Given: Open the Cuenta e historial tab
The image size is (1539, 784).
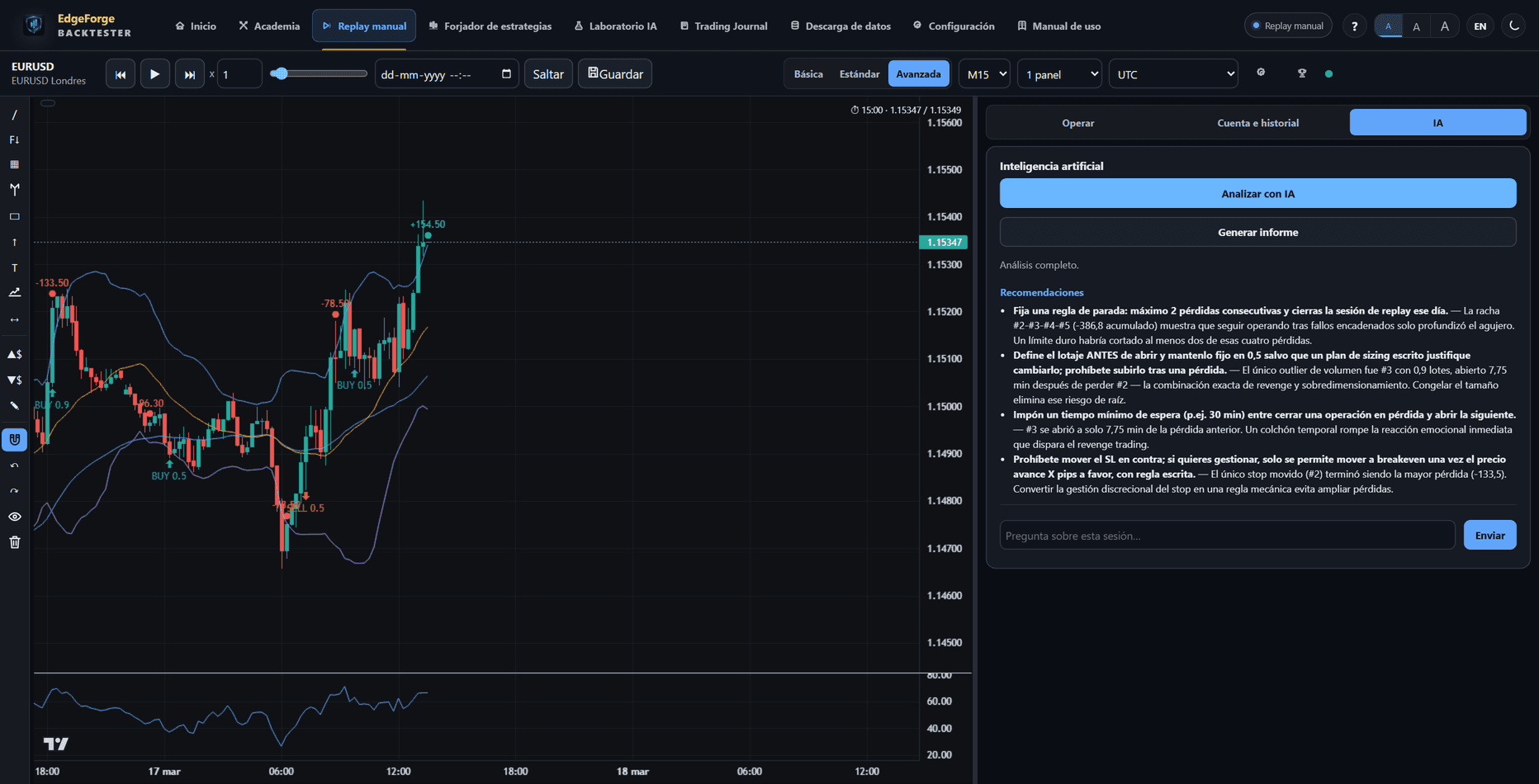Looking at the screenshot, I should [x=1258, y=123].
